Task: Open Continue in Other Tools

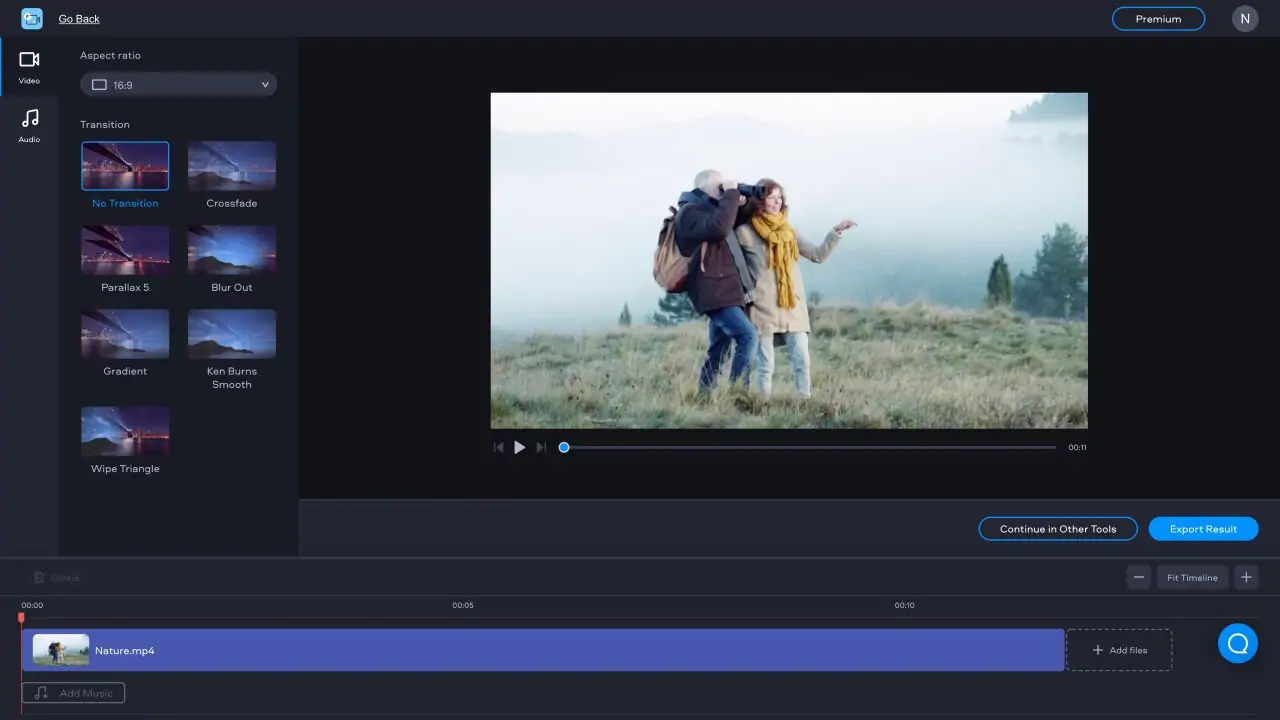Action: coord(1057,528)
